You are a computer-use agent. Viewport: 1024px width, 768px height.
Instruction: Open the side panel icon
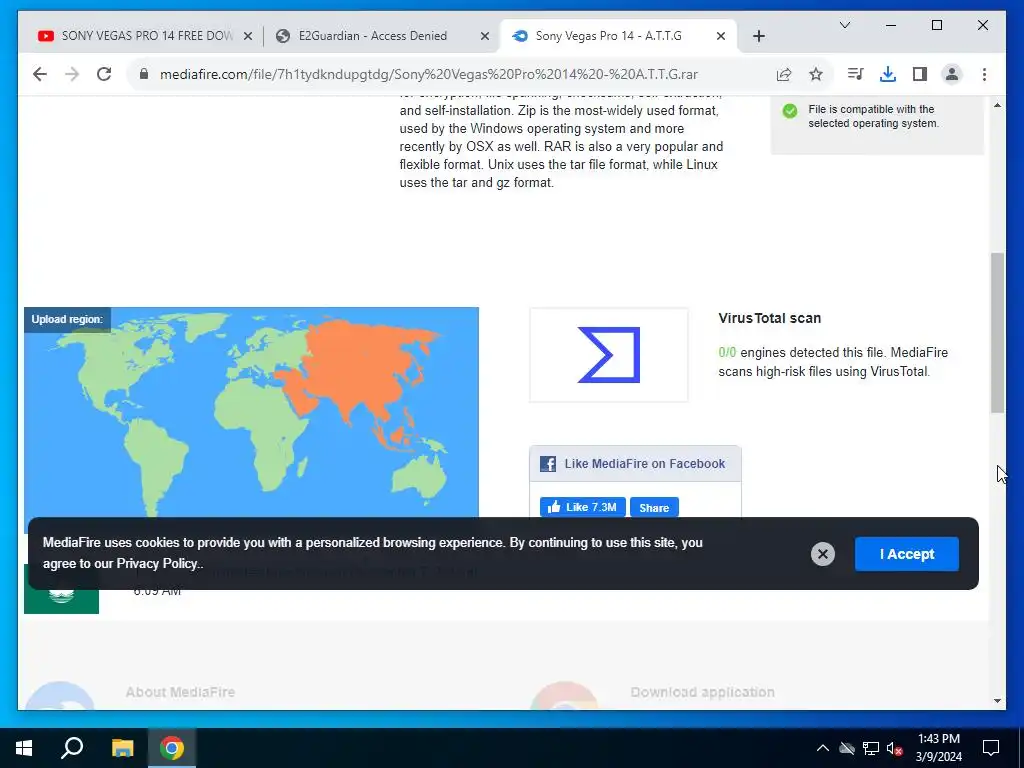pos(920,74)
